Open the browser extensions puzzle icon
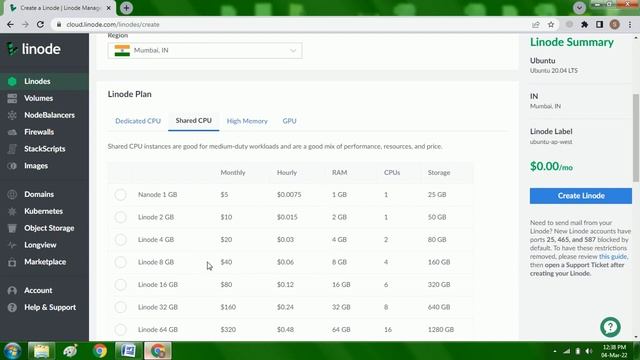This screenshot has height=360, width=640. pos(584,24)
